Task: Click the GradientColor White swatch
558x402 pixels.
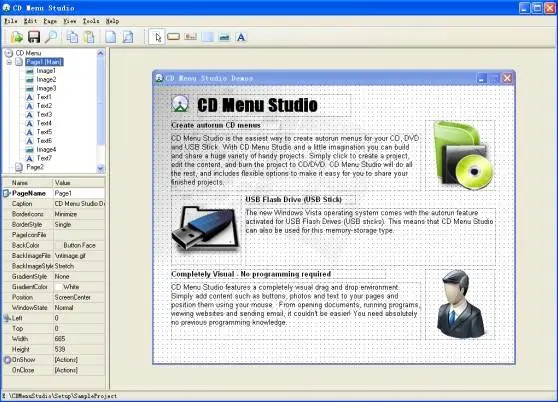Action: pyautogui.click(x=58, y=287)
